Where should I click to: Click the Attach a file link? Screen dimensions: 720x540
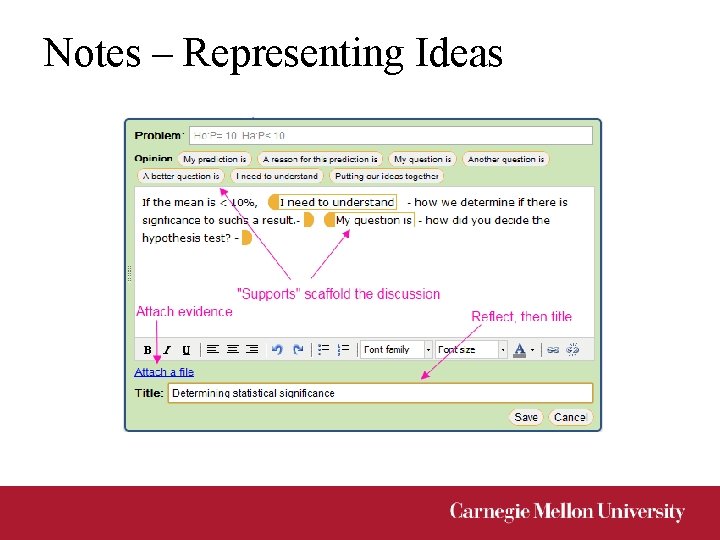[164, 372]
